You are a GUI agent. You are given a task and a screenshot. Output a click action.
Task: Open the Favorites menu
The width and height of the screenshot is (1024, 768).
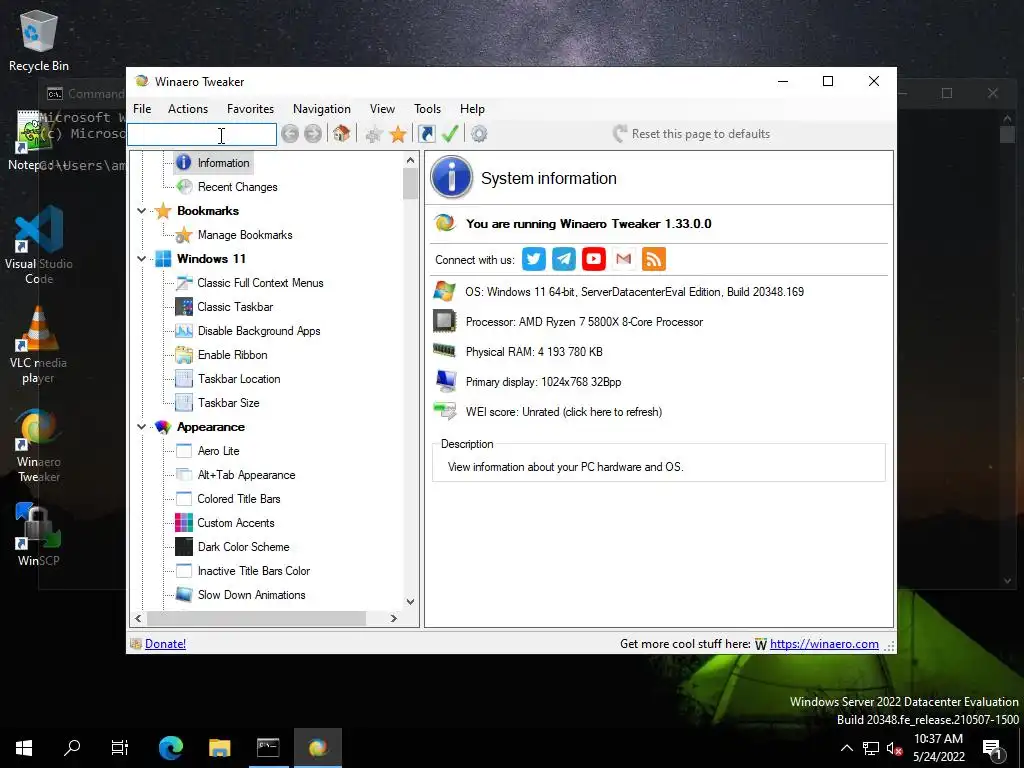tap(250, 109)
